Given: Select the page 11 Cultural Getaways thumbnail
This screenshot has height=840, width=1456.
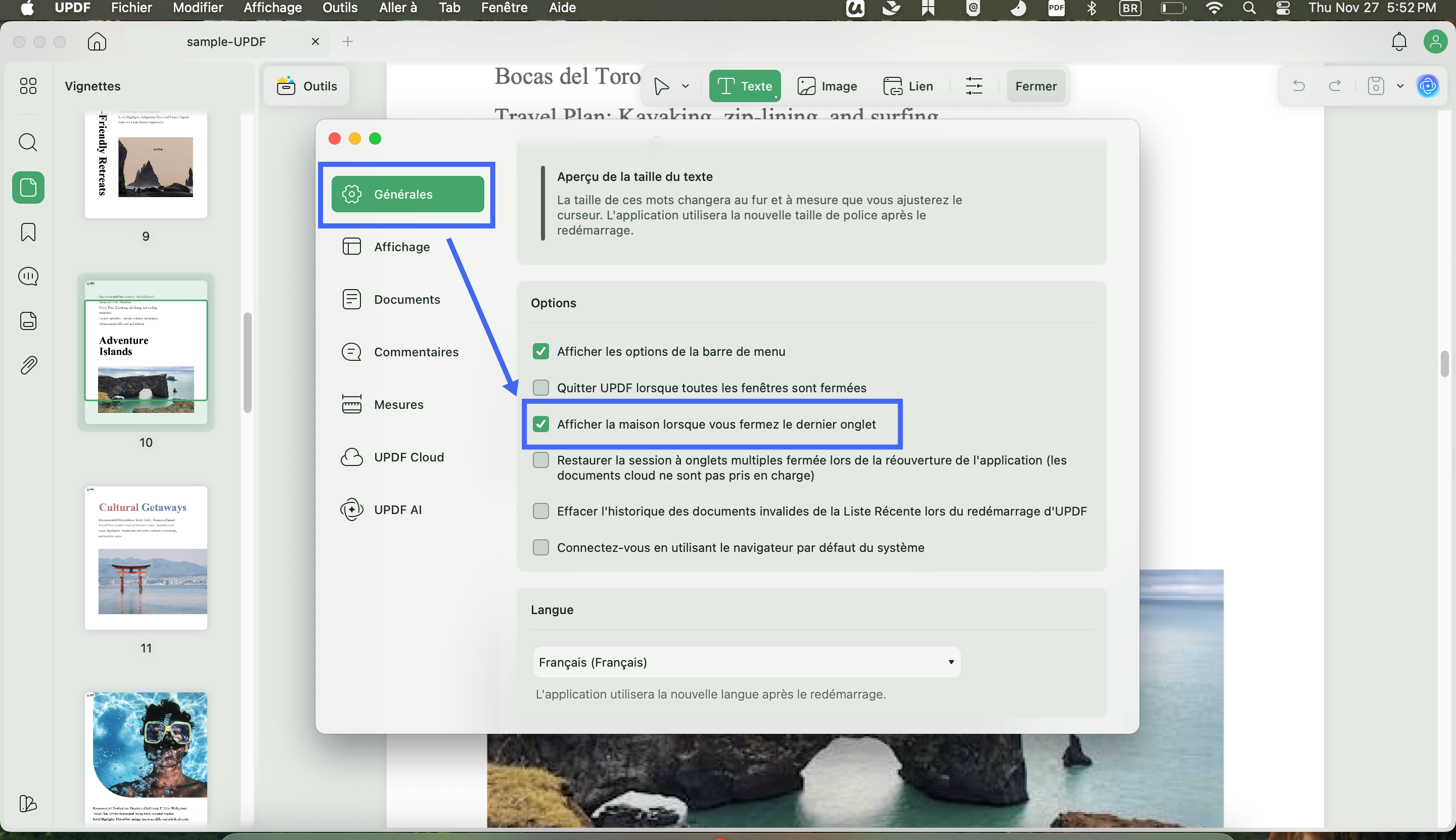Looking at the screenshot, I should click(146, 558).
